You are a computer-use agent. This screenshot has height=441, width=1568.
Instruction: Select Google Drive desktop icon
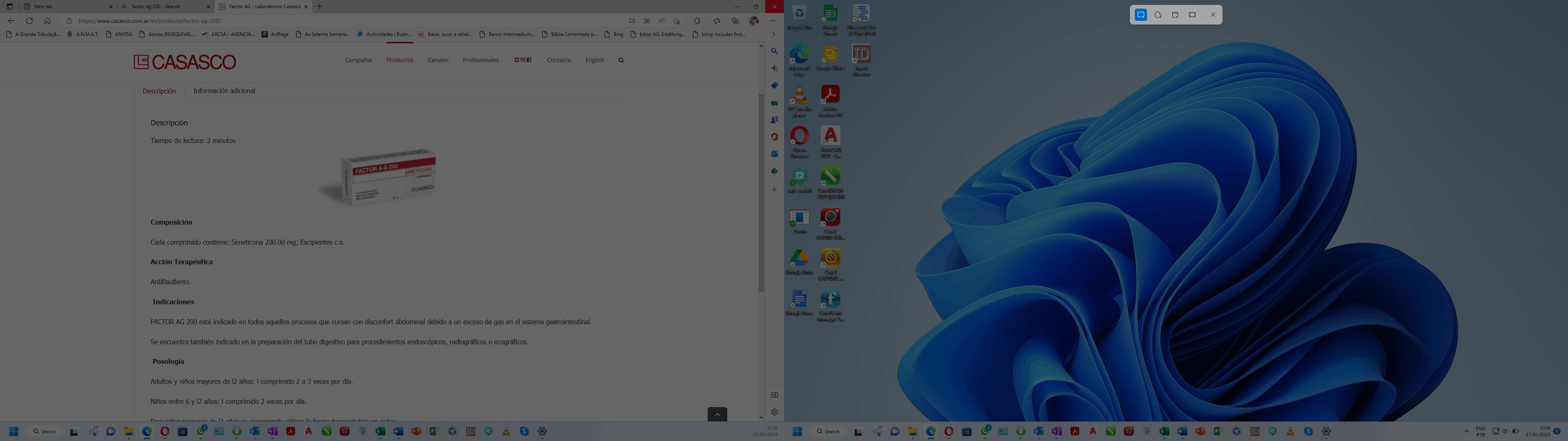tap(799, 262)
